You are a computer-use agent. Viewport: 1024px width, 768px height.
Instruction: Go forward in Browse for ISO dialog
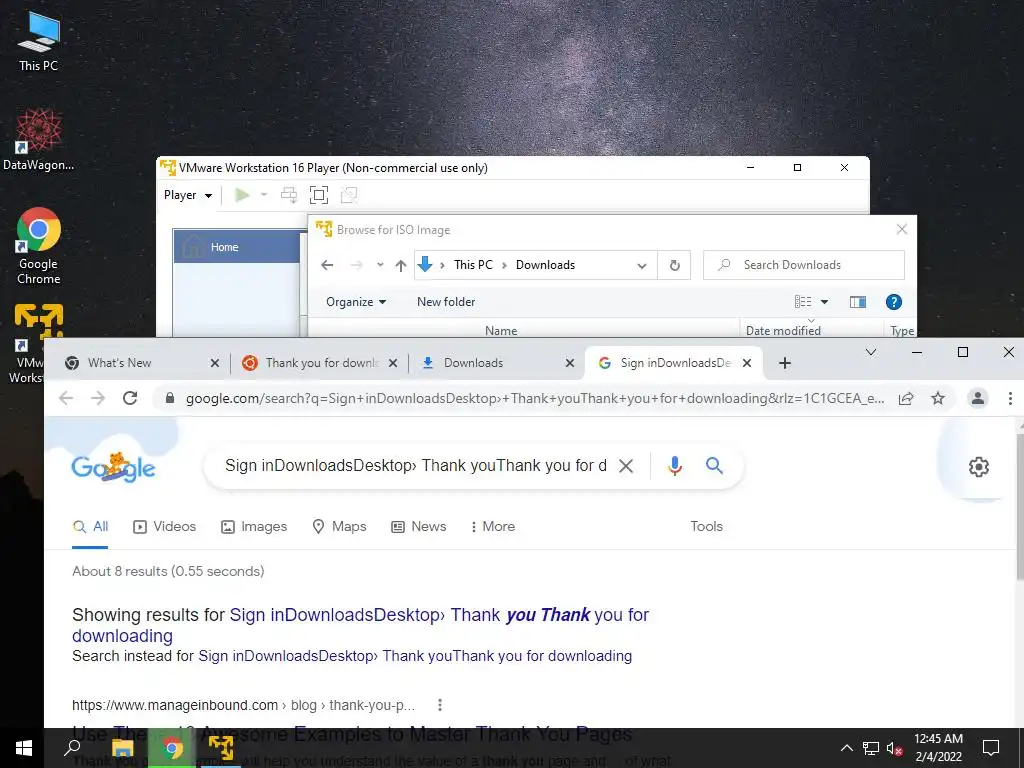(356, 265)
